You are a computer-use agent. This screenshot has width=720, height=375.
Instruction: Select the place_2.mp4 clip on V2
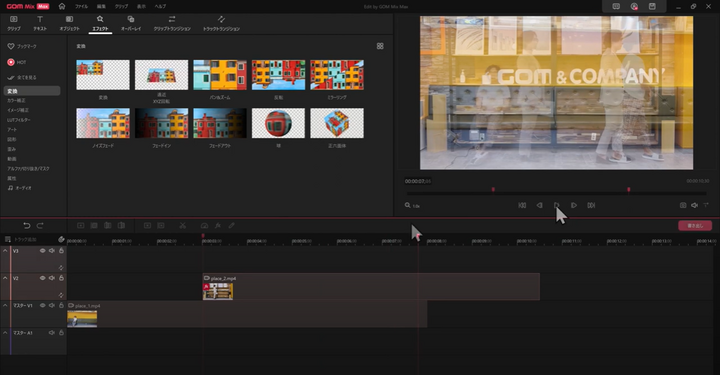371,287
